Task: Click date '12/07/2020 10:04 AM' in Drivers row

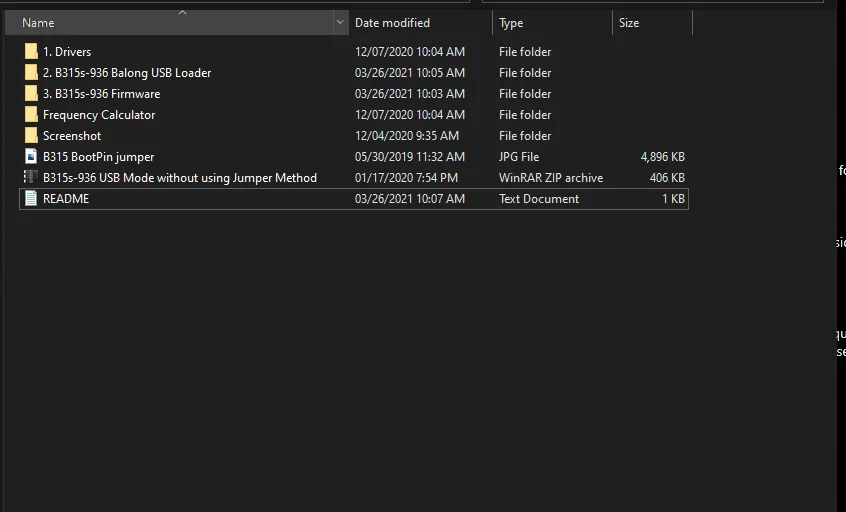Action: tap(410, 52)
